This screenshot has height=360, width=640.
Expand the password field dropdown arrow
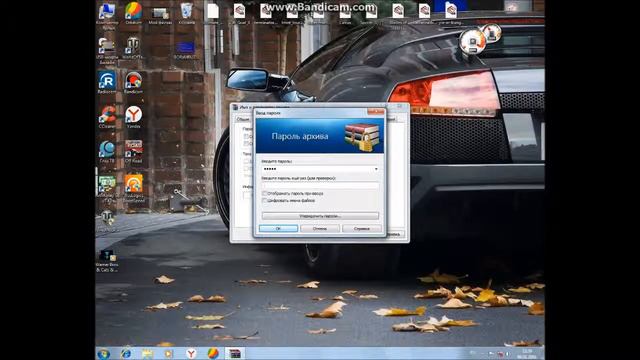[x=376, y=169]
